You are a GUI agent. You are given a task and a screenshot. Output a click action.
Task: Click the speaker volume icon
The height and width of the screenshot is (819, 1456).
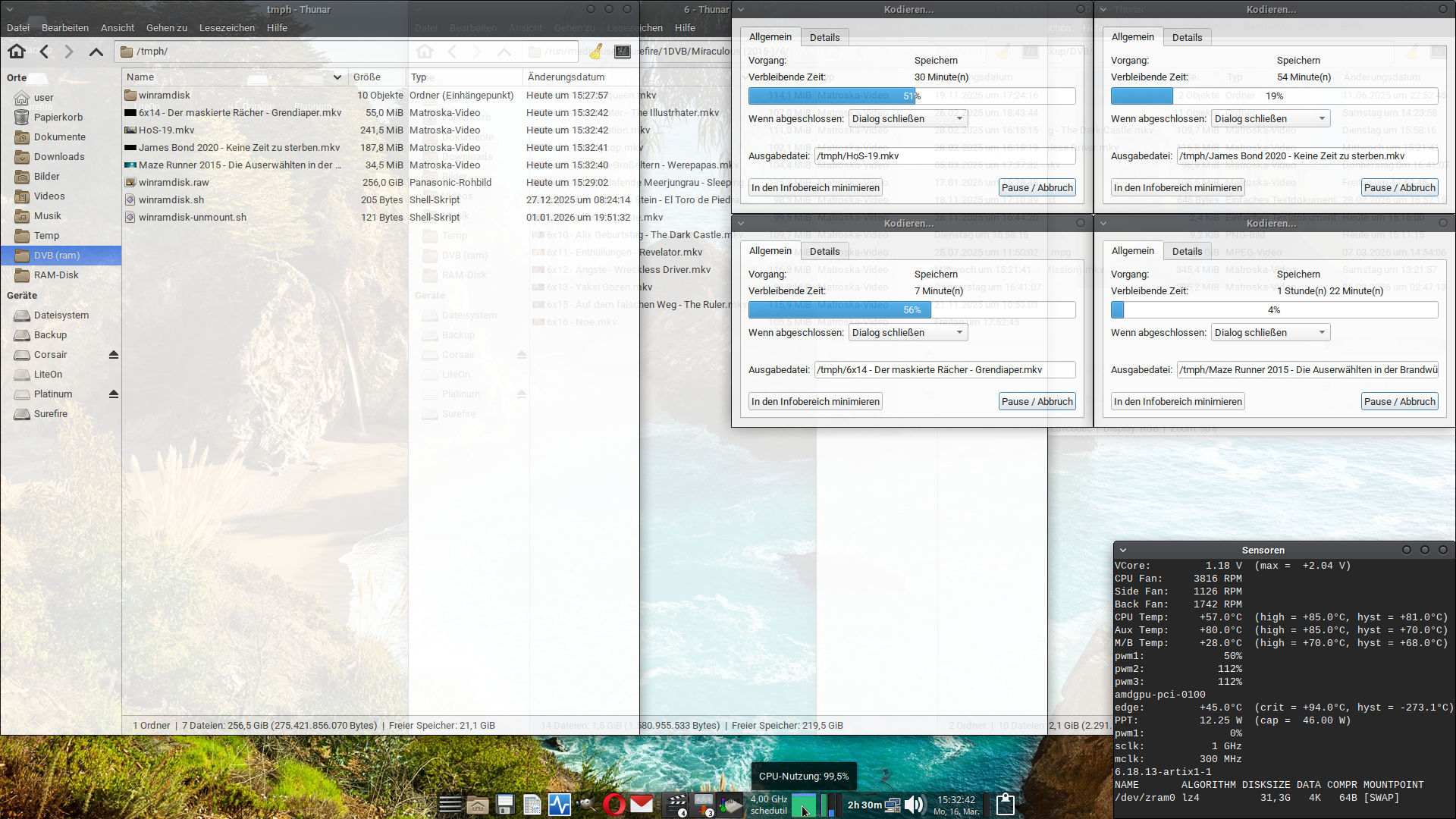click(915, 805)
